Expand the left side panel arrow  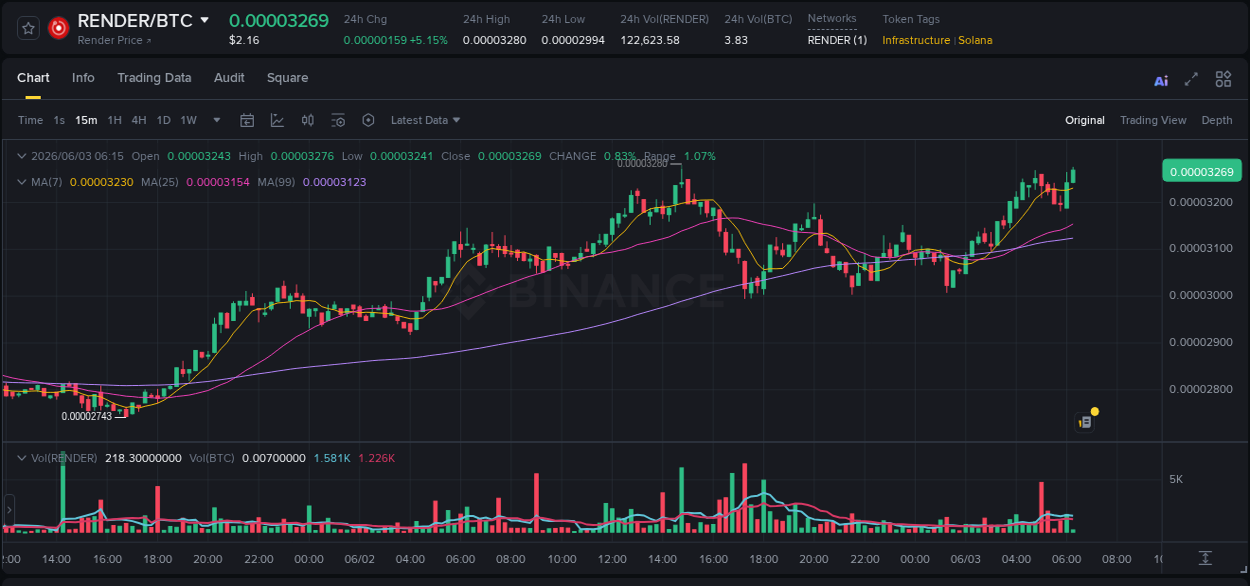coord(8,510)
